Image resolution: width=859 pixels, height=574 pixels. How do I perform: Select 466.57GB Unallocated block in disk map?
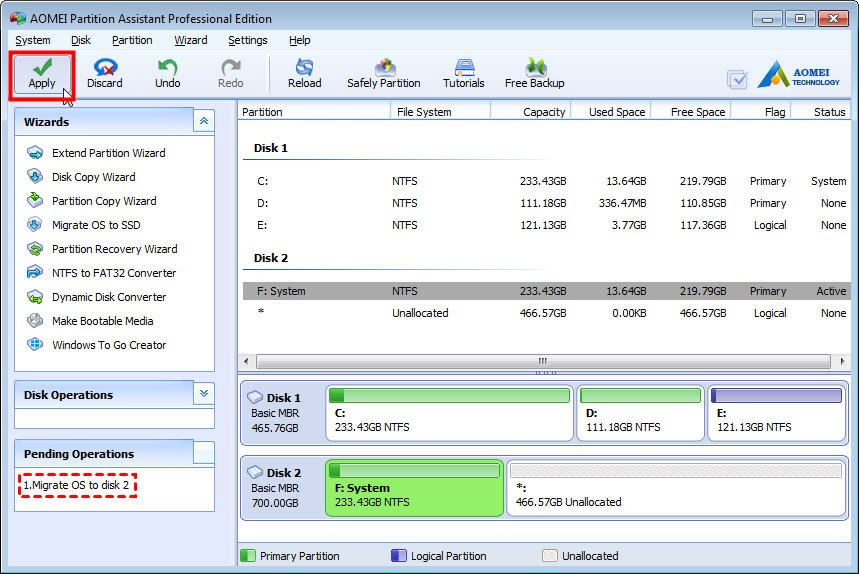pos(676,488)
